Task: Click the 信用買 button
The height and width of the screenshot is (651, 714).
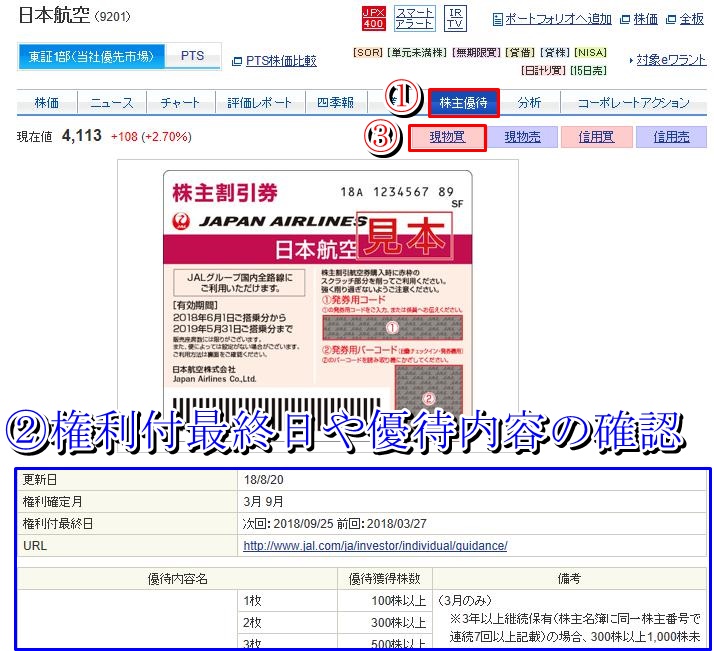Action: click(x=597, y=137)
